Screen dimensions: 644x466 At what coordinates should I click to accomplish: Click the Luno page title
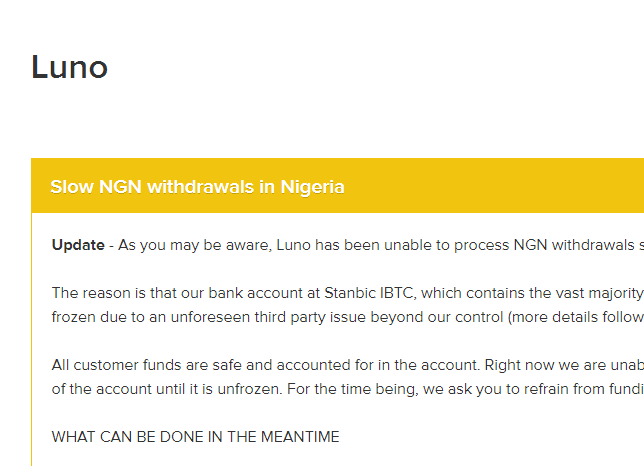coord(69,67)
